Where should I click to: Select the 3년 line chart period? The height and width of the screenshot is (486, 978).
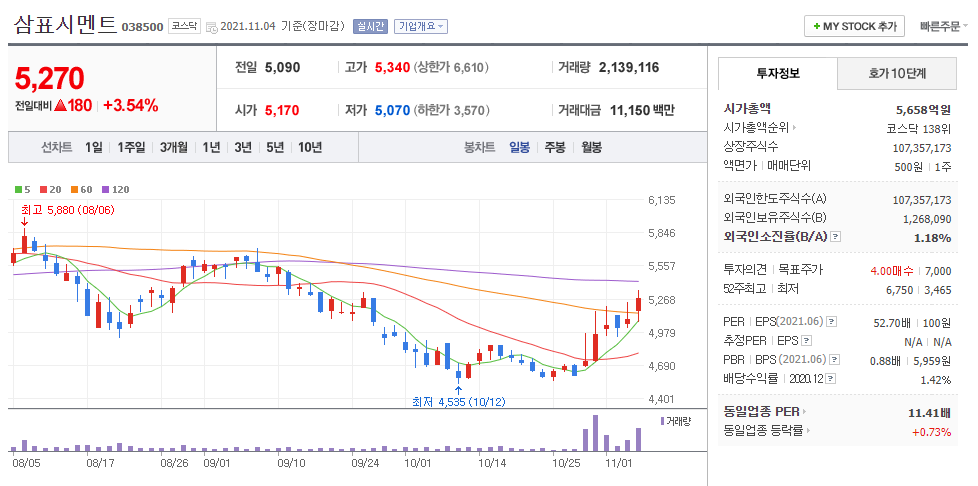pyautogui.click(x=243, y=148)
